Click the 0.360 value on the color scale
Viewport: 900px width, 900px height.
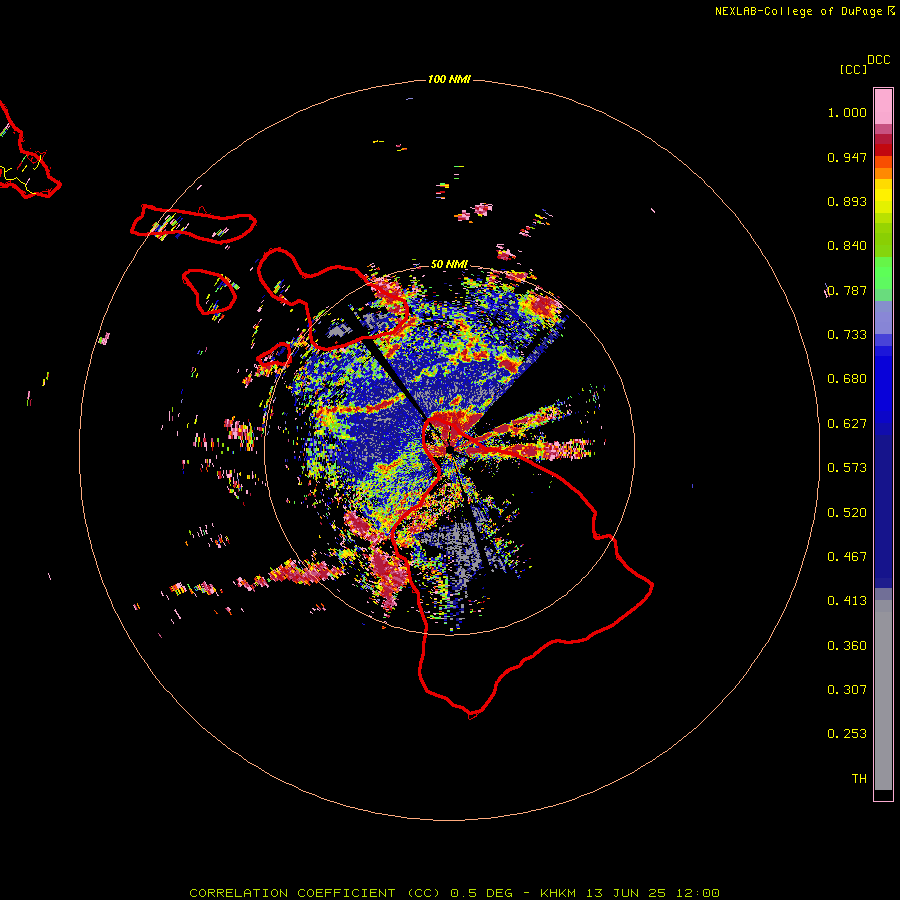[847, 646]
